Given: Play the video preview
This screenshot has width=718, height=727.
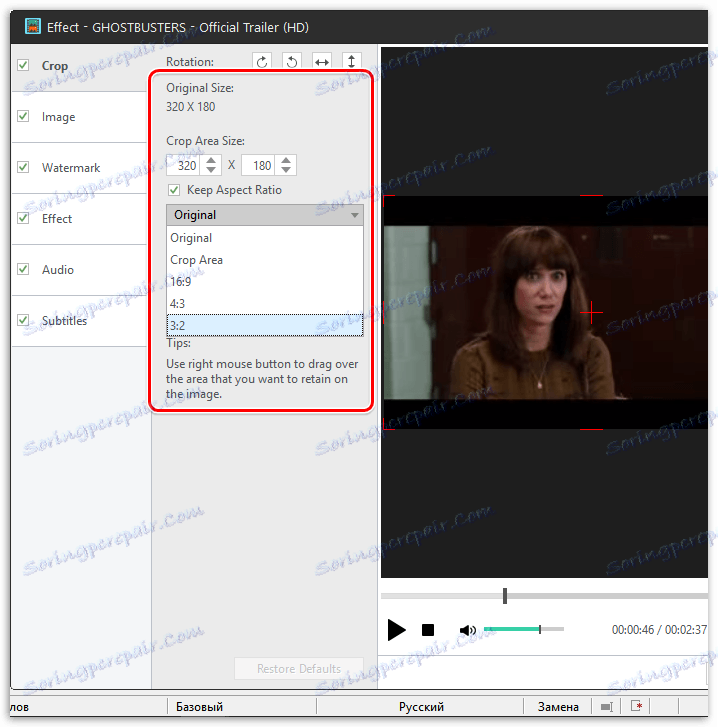Looking at the screenshot, I should 396,630.
